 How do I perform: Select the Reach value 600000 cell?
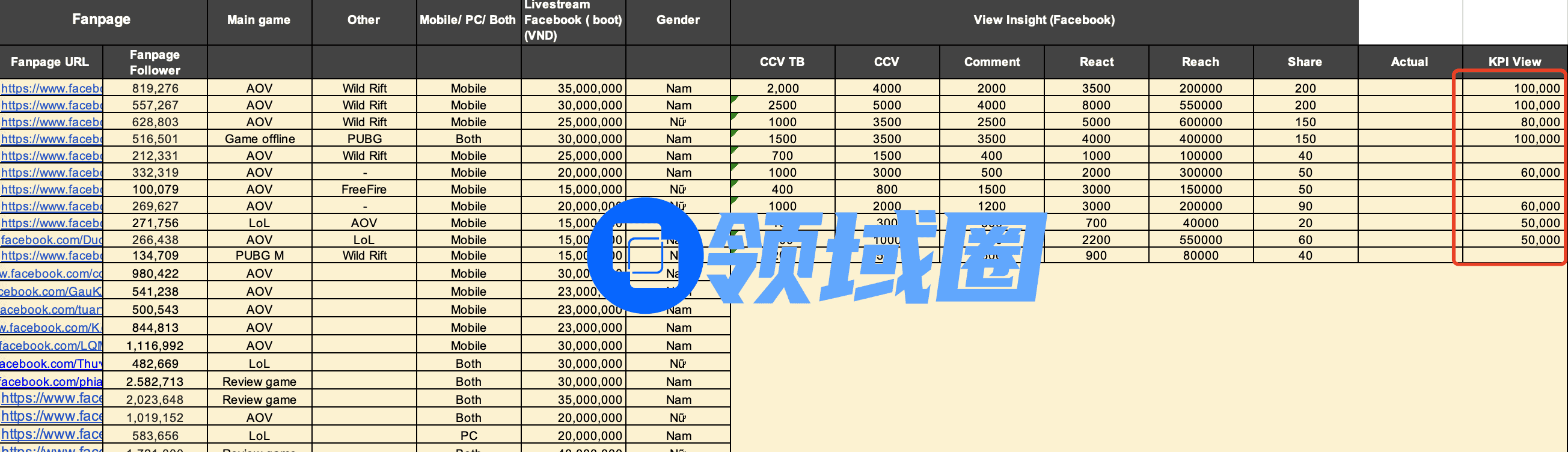point(1200,121)
